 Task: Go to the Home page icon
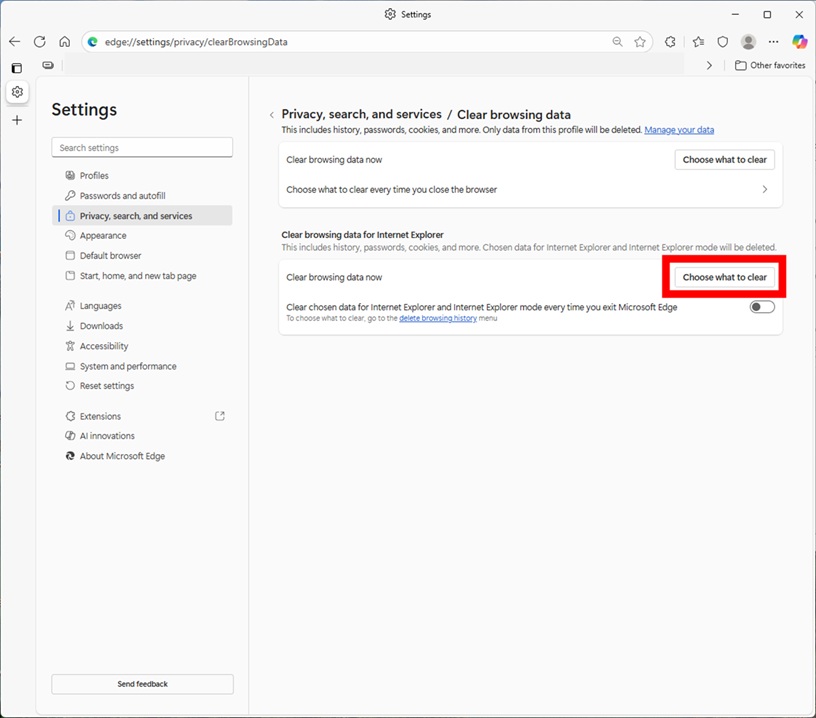coord(65,42)
